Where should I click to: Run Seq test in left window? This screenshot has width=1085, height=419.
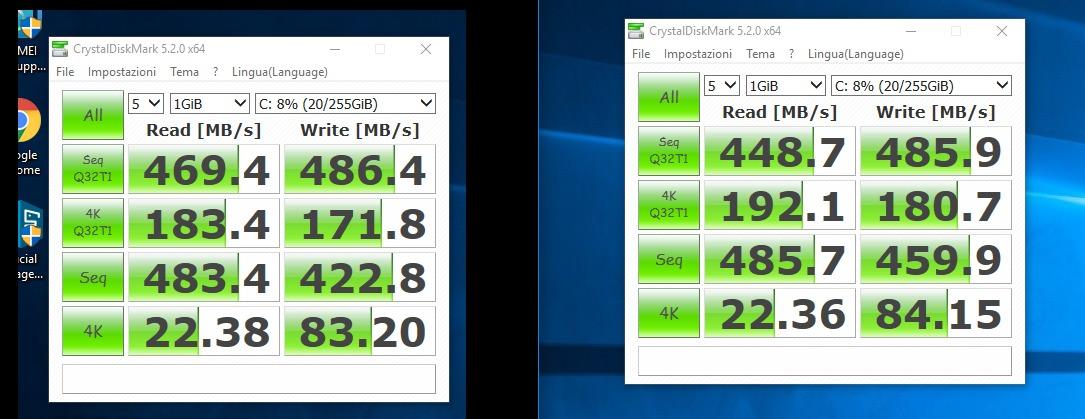pyautogui.click(x=93, y=277)
